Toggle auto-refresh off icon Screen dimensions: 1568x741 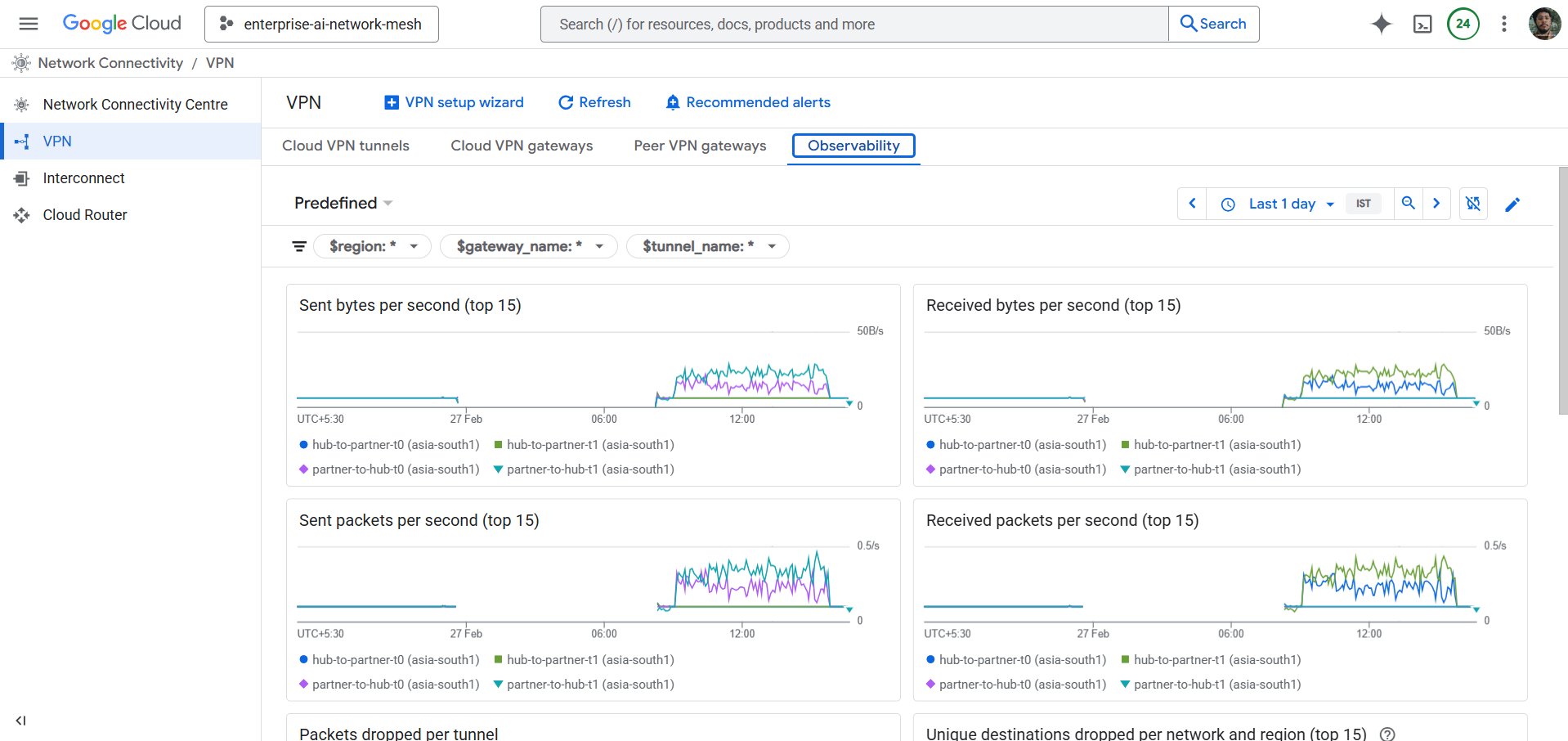click(1473, 204)
